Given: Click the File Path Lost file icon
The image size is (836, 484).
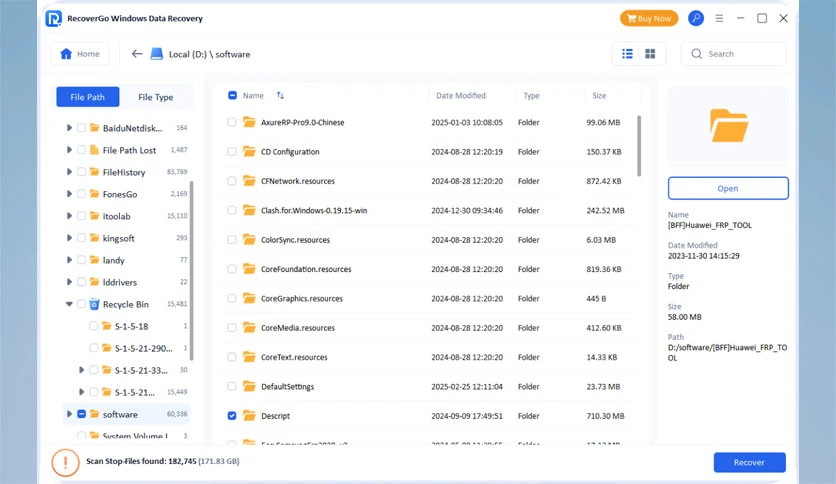Looking at the screenshot, I should pos(94,150).
